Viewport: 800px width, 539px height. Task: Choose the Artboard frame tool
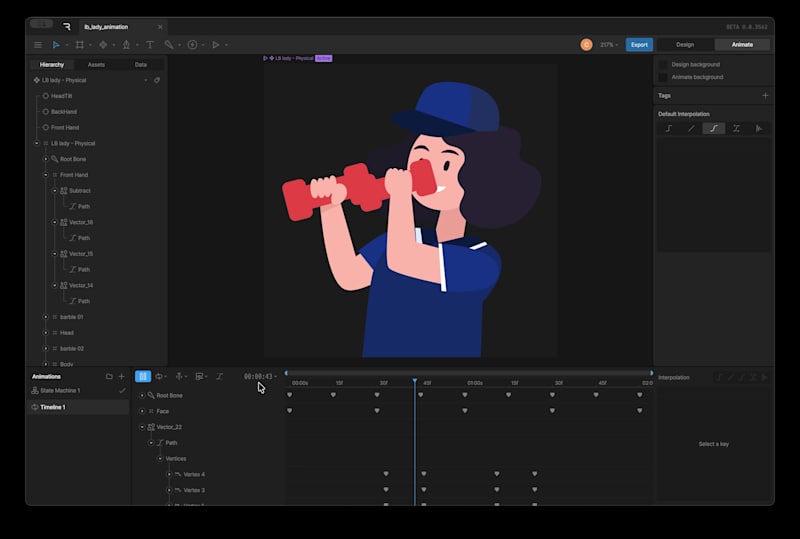coord(80,45)
